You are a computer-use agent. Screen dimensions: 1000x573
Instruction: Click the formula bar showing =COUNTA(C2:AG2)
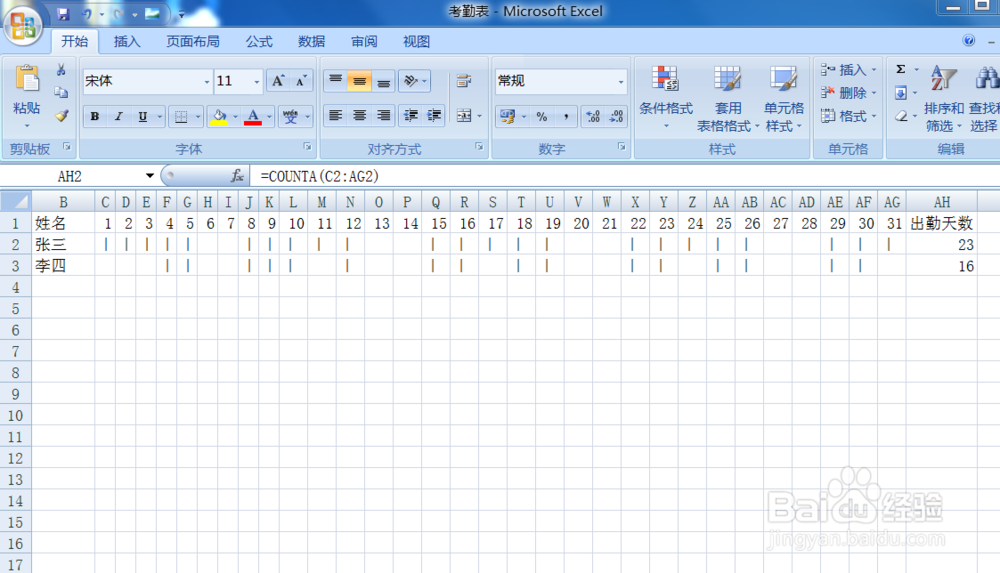coord(625,176)
